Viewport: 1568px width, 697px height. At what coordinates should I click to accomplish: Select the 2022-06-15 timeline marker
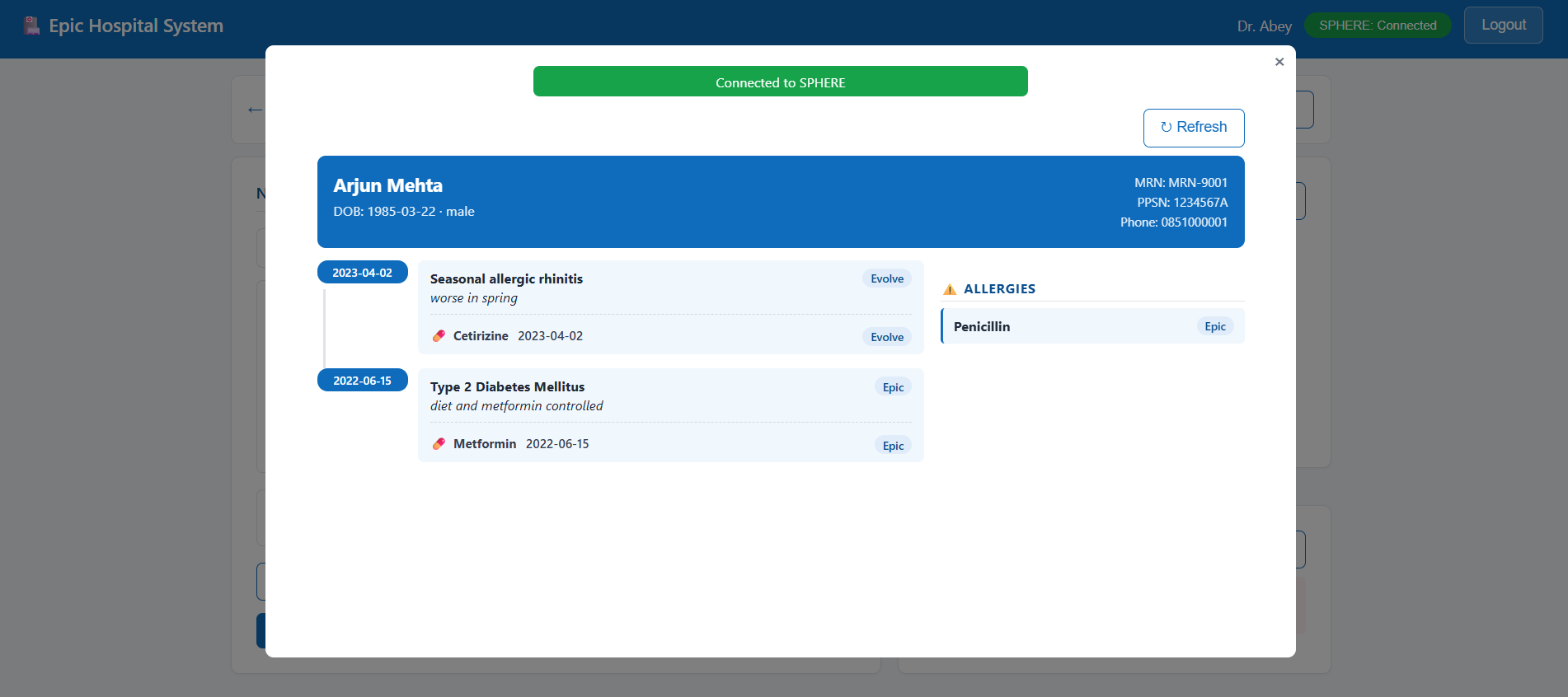click(x=363, y=381)
